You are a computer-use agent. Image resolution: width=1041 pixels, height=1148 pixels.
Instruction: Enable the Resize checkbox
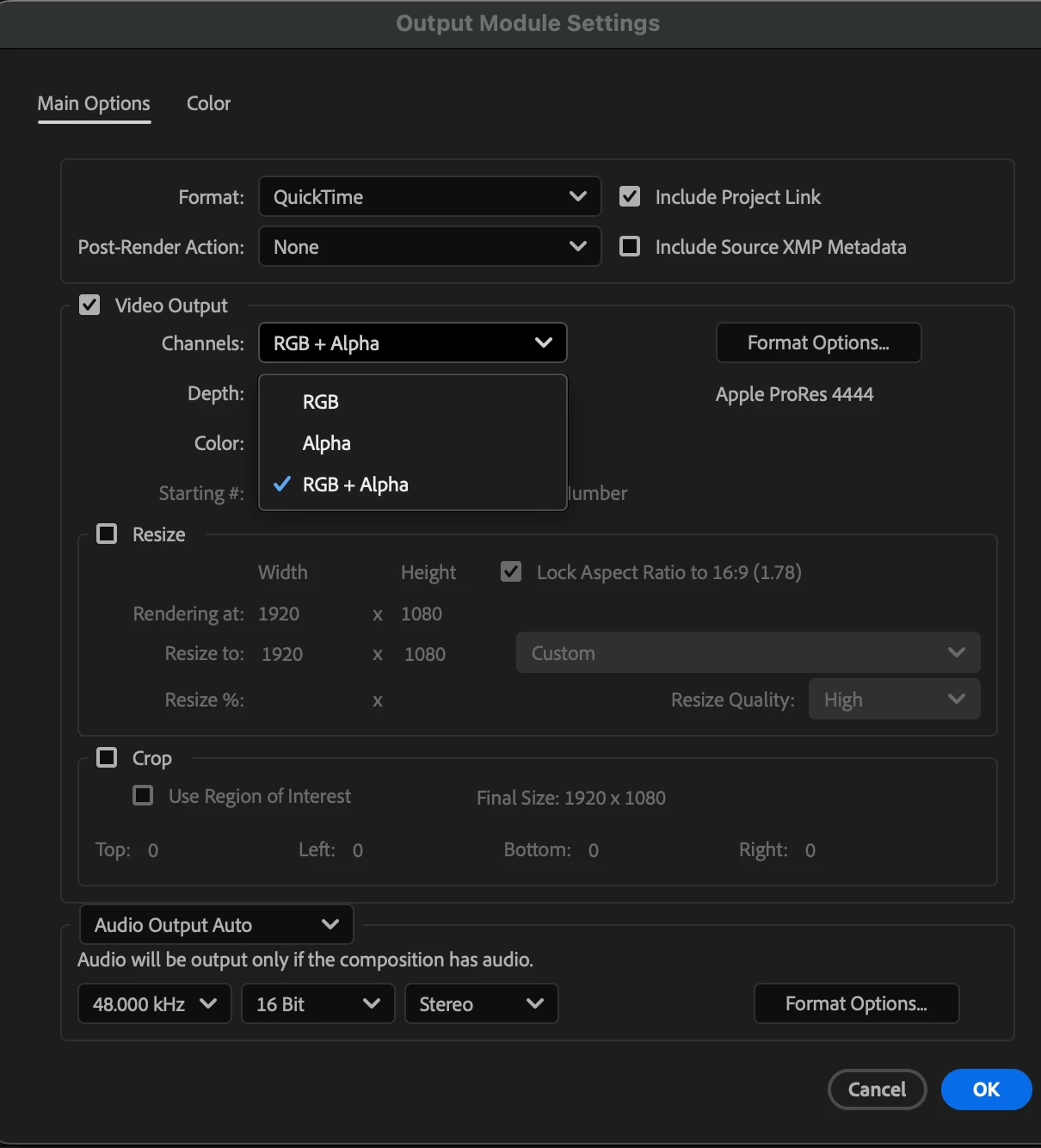(x=107, y=534)
